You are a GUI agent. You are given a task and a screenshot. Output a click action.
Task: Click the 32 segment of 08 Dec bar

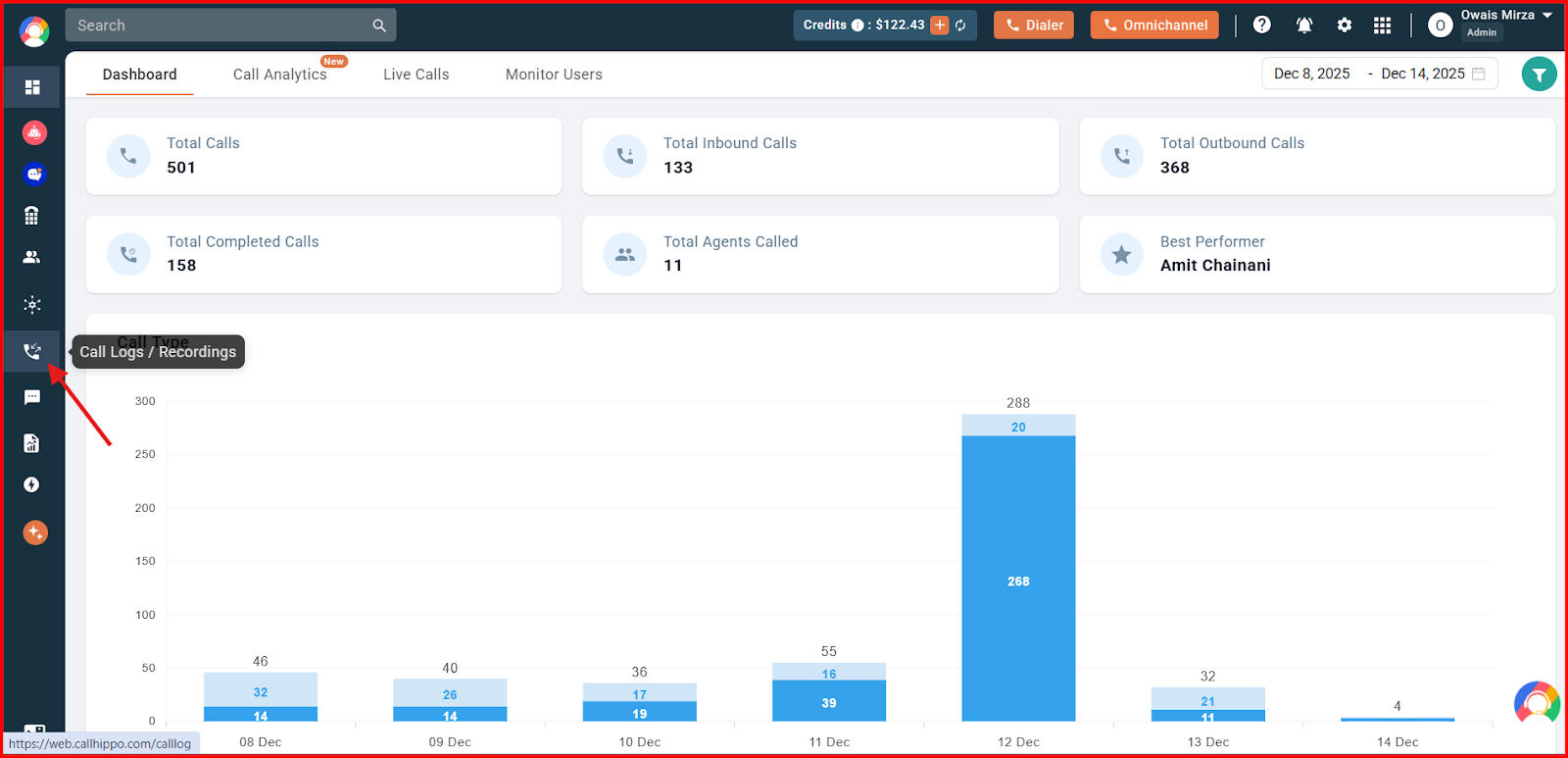[261, 690]
